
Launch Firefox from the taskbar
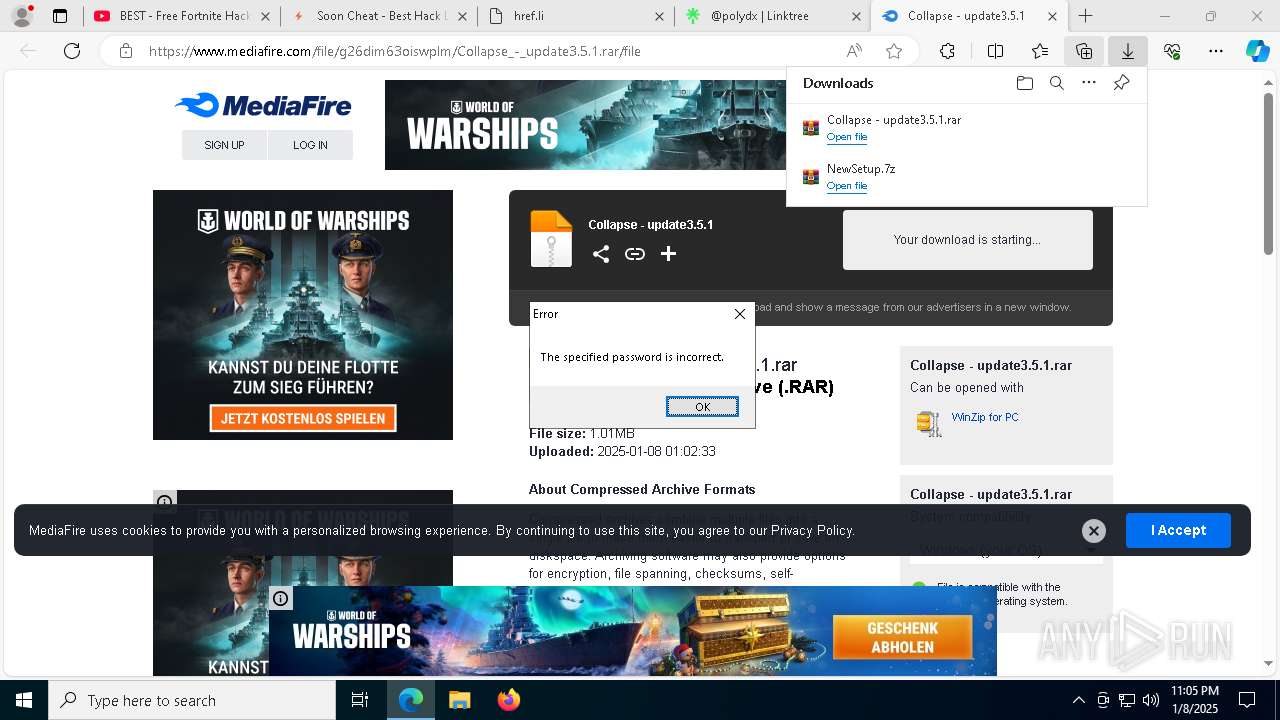pos(509,700)
